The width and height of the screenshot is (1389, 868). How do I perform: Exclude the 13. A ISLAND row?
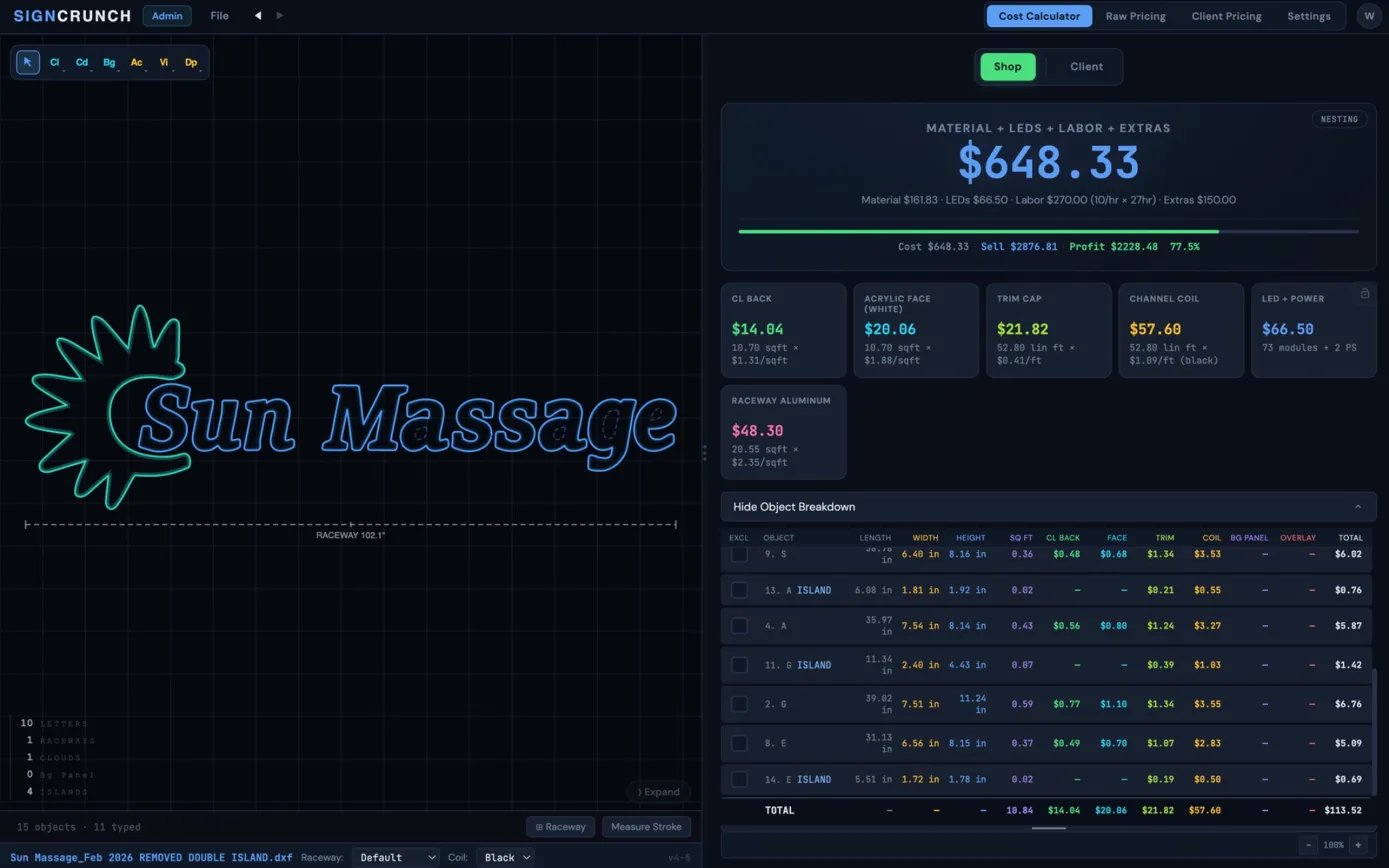point(739,590)
